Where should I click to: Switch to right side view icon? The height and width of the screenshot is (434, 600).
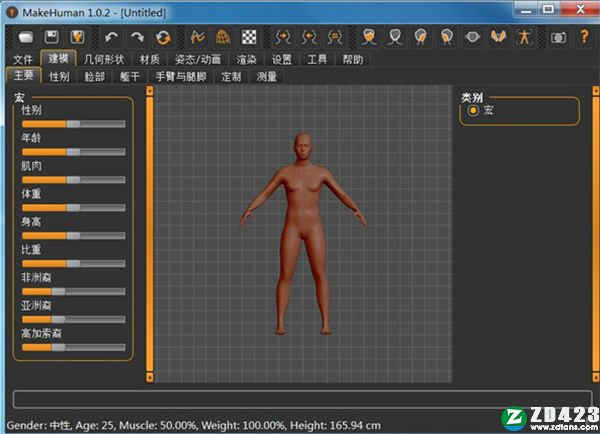click(x=447, y=38)
